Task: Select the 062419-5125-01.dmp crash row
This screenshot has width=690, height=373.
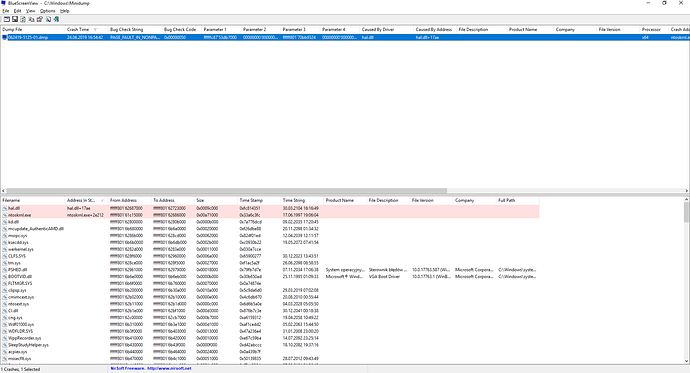Action: (x=345, y=37)
